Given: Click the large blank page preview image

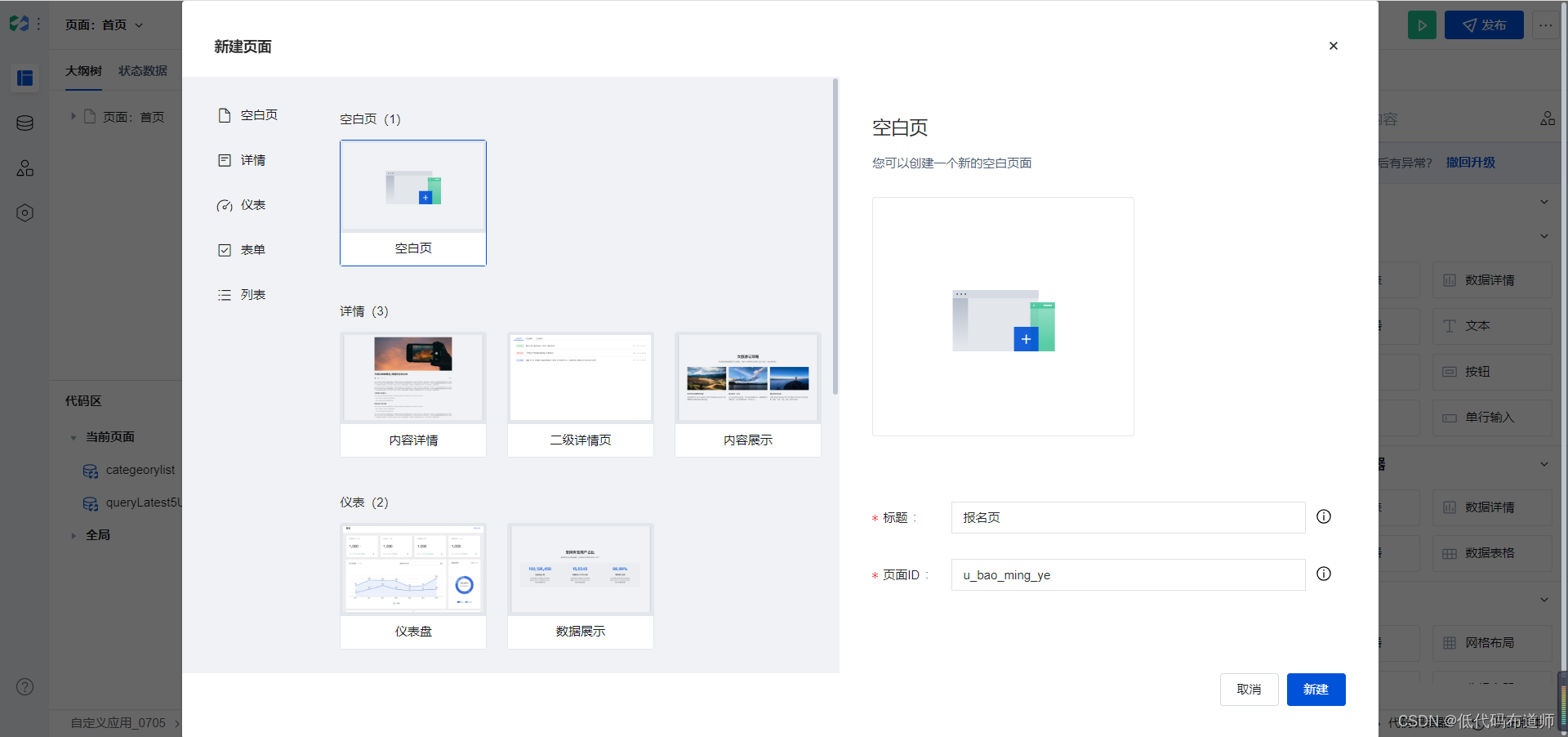Looking at the screenshot, I should point(1003,316).
